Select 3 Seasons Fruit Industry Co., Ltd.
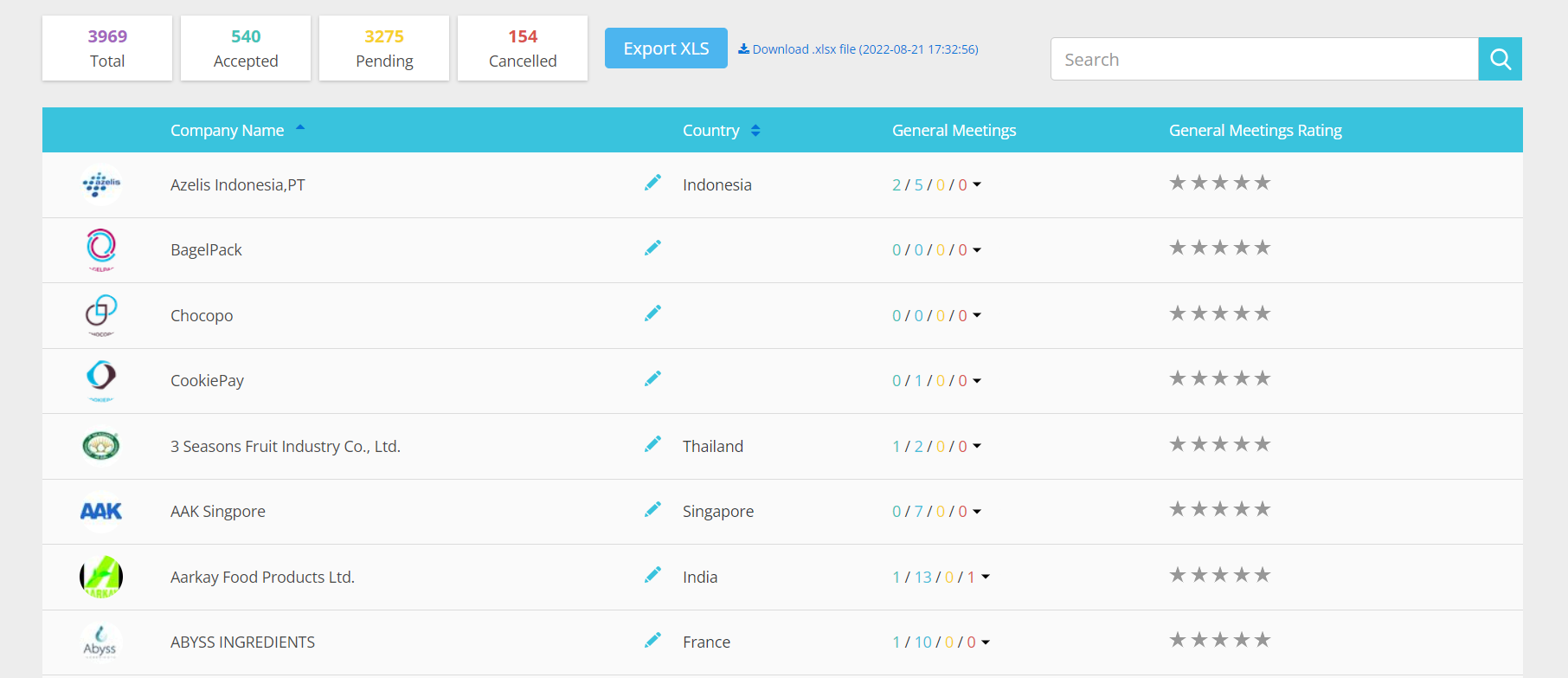The height and width of the screenshot is (678, 1568). click(x=286, y=446)
